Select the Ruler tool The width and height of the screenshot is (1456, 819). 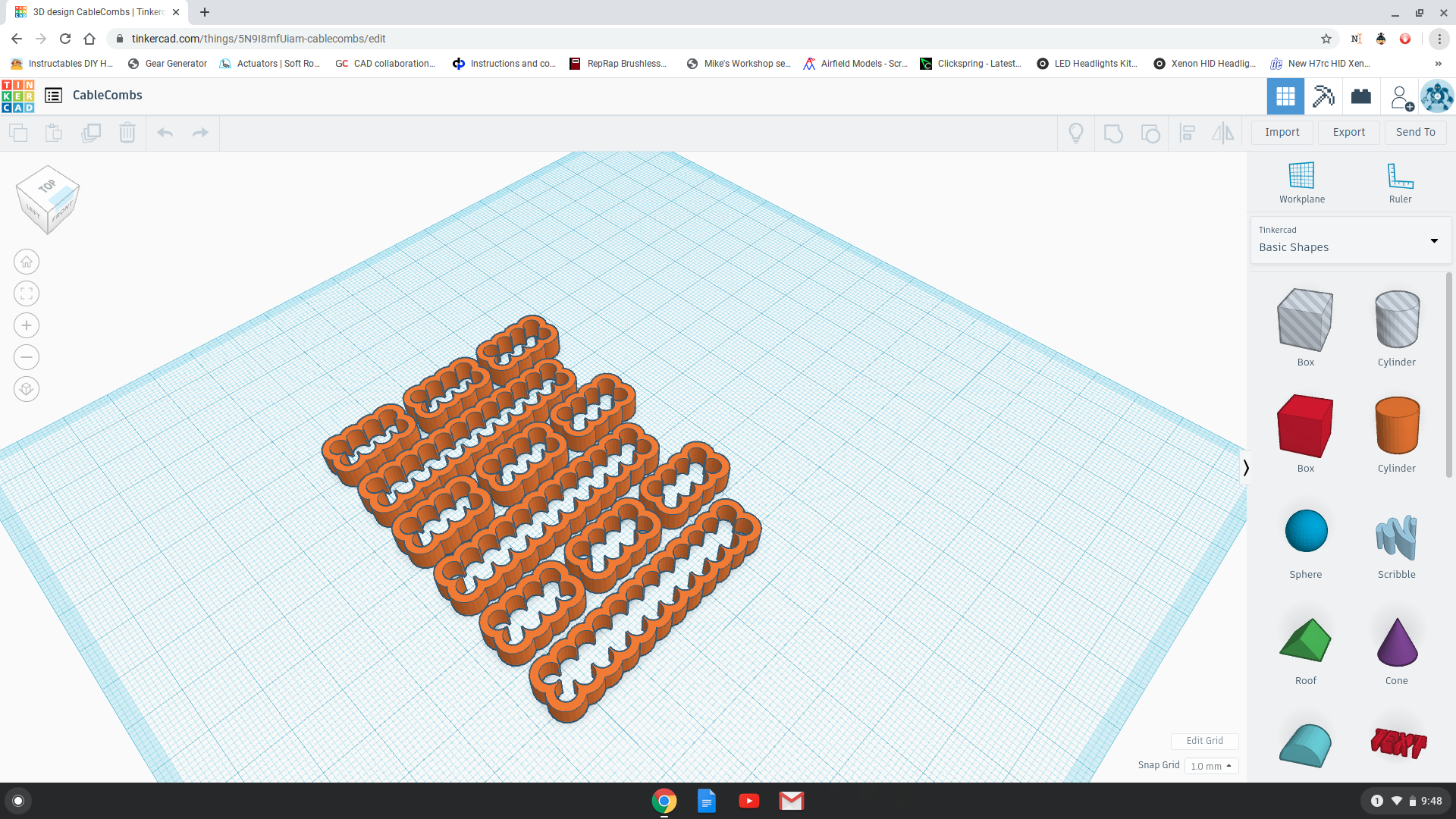pos(1400,183)
